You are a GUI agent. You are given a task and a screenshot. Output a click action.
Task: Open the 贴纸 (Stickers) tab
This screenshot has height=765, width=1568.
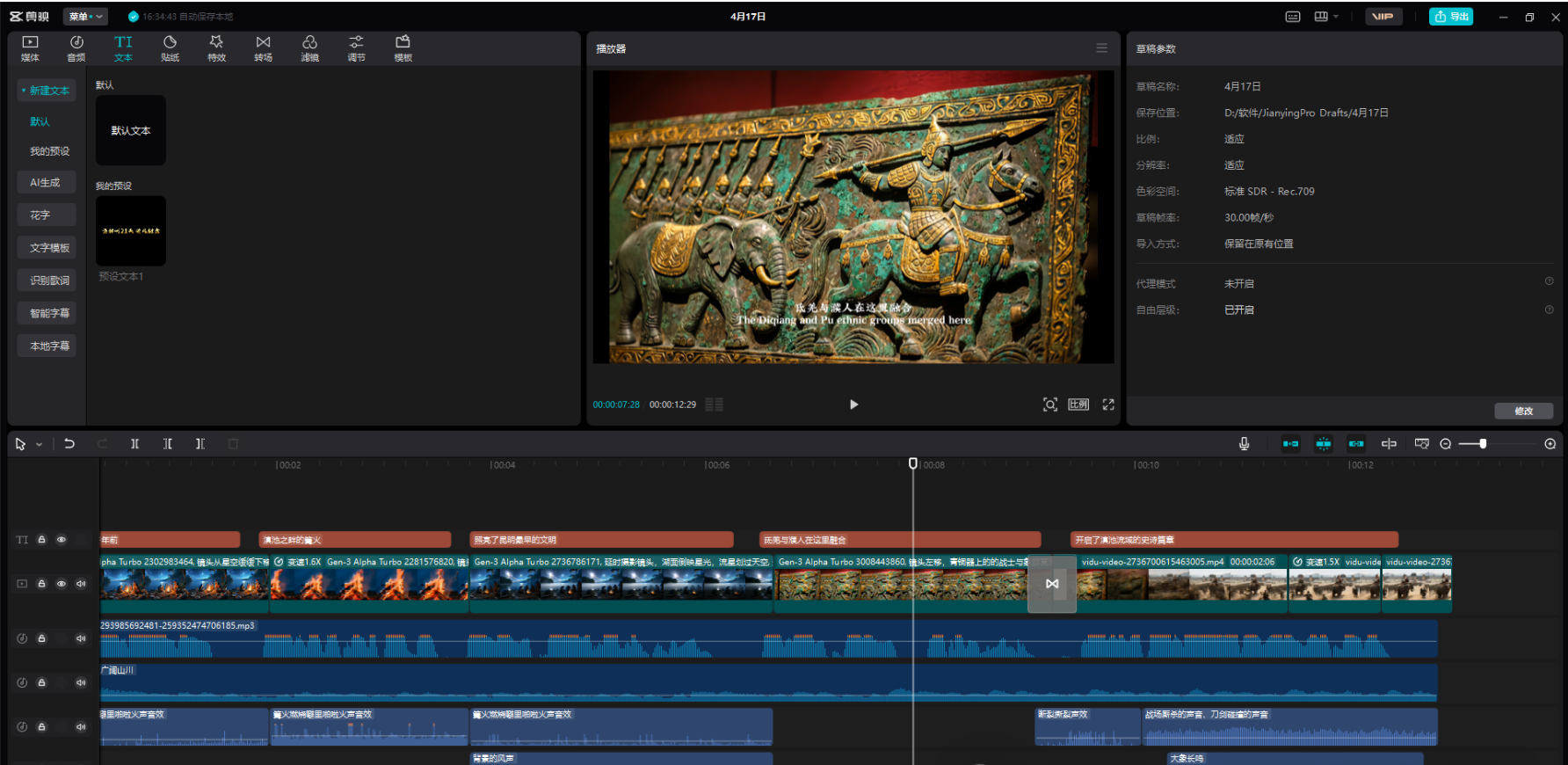170,48
